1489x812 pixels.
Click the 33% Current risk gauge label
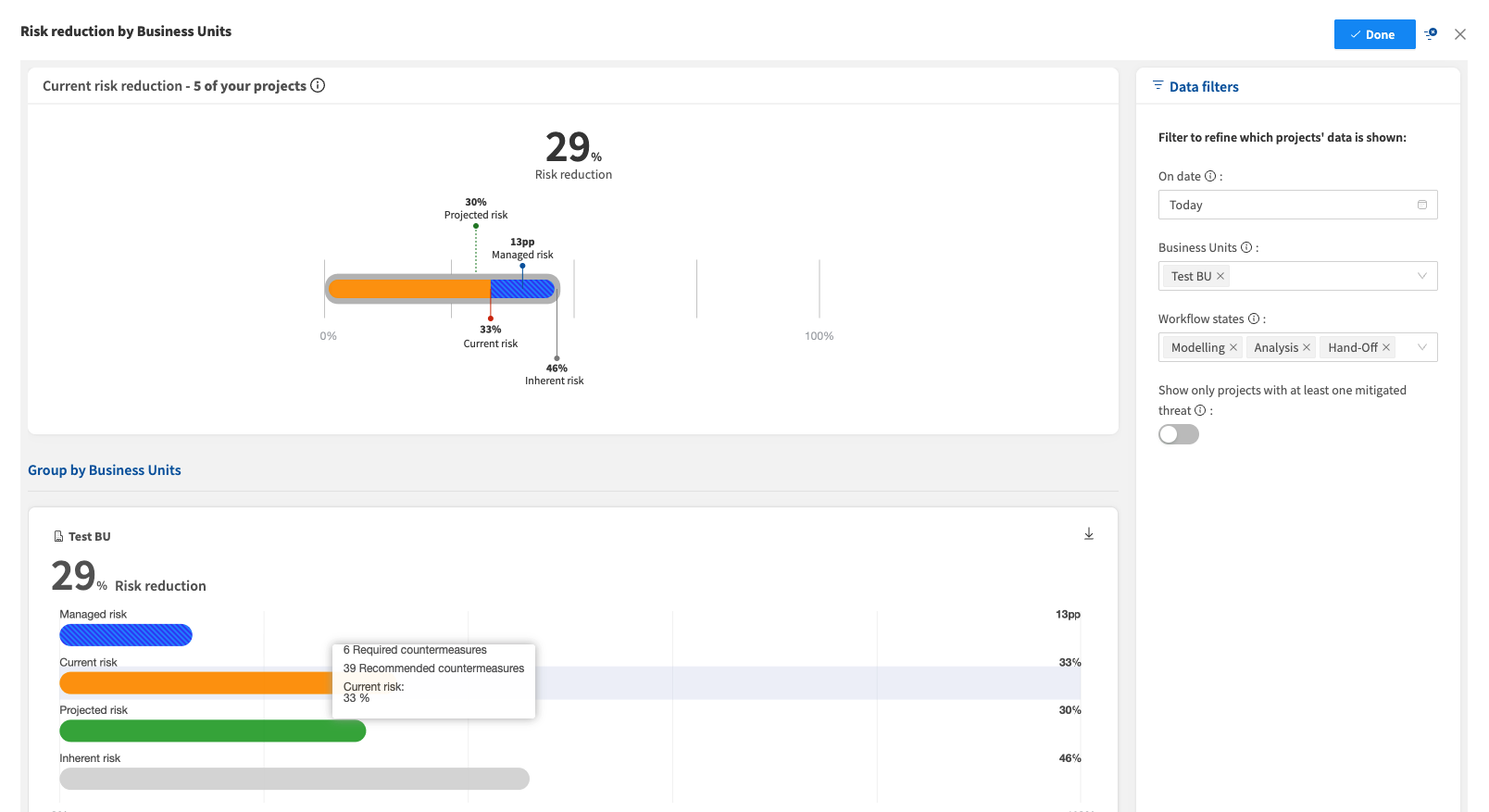[491, 336]
